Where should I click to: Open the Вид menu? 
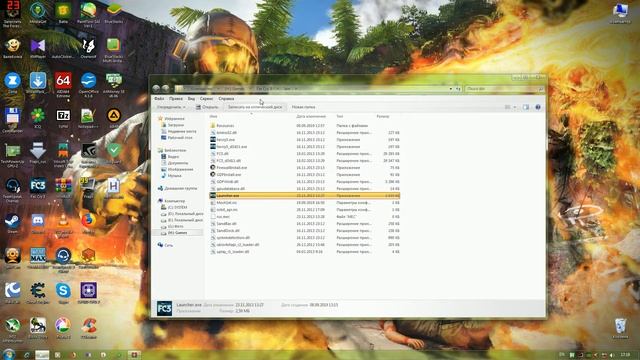pyautogui.click(x=191, y=98)
